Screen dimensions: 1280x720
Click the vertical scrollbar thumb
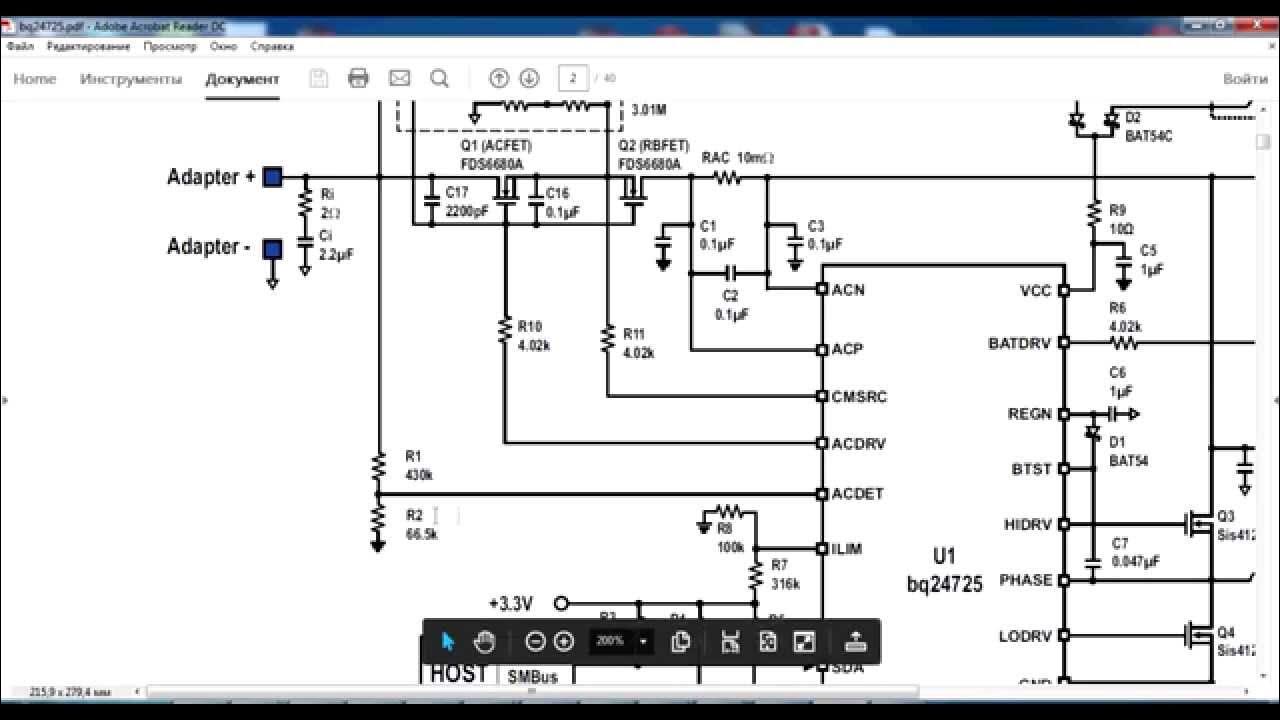click(x=1261, y=143)
